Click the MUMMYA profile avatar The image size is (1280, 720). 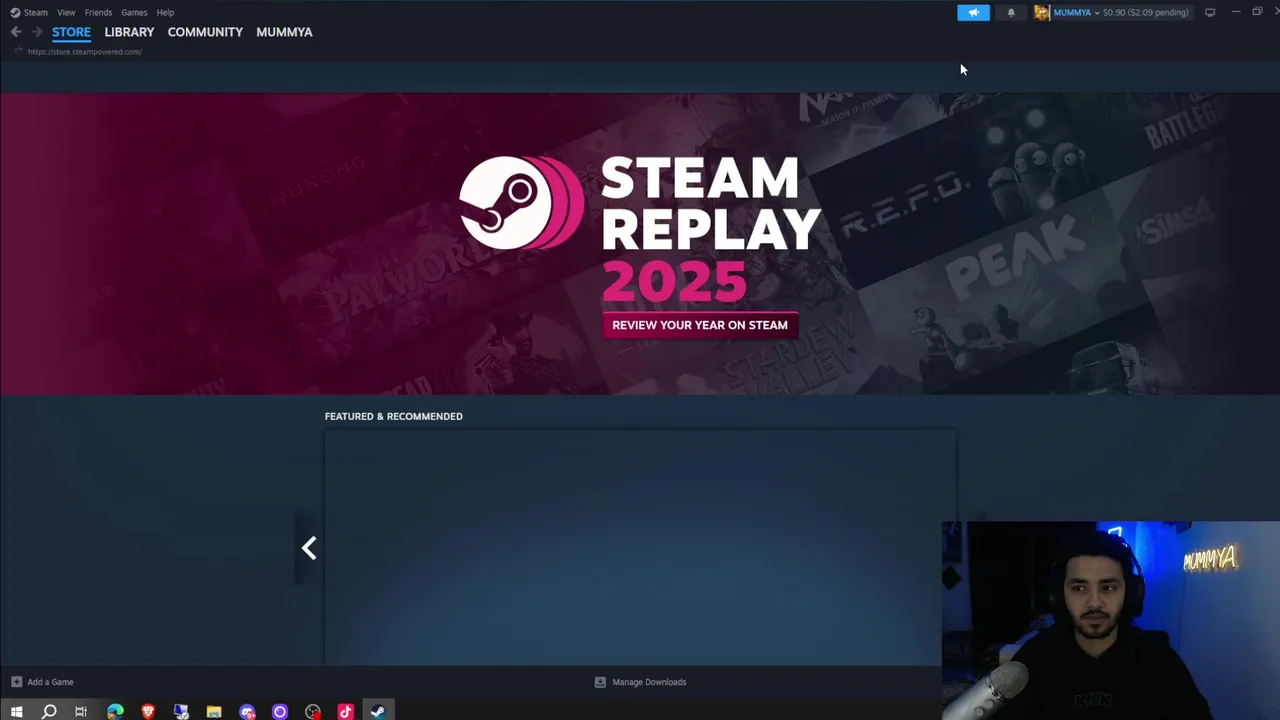point(1042,13)
